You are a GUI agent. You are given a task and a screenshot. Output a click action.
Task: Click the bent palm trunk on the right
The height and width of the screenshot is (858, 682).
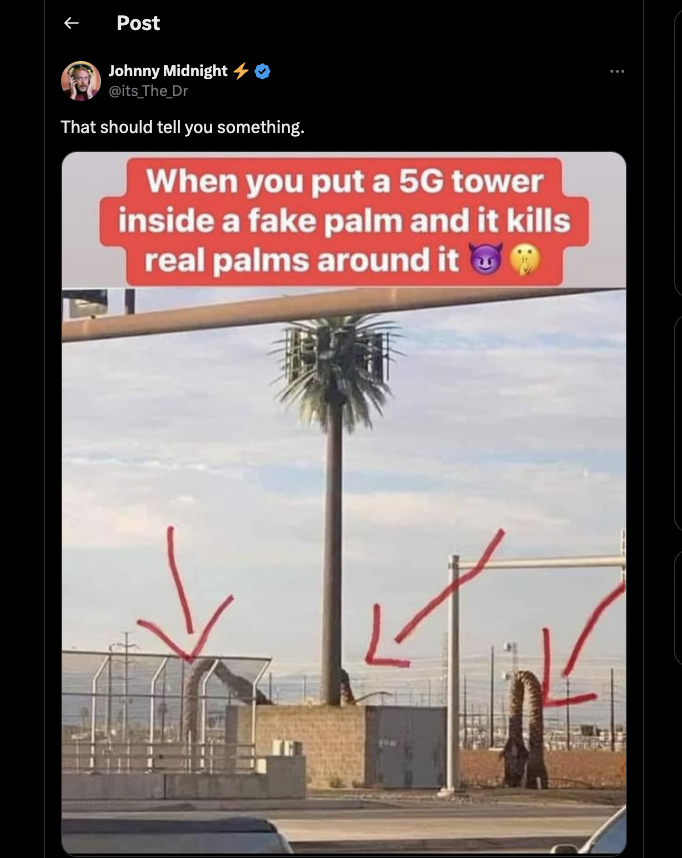[524, 728]
